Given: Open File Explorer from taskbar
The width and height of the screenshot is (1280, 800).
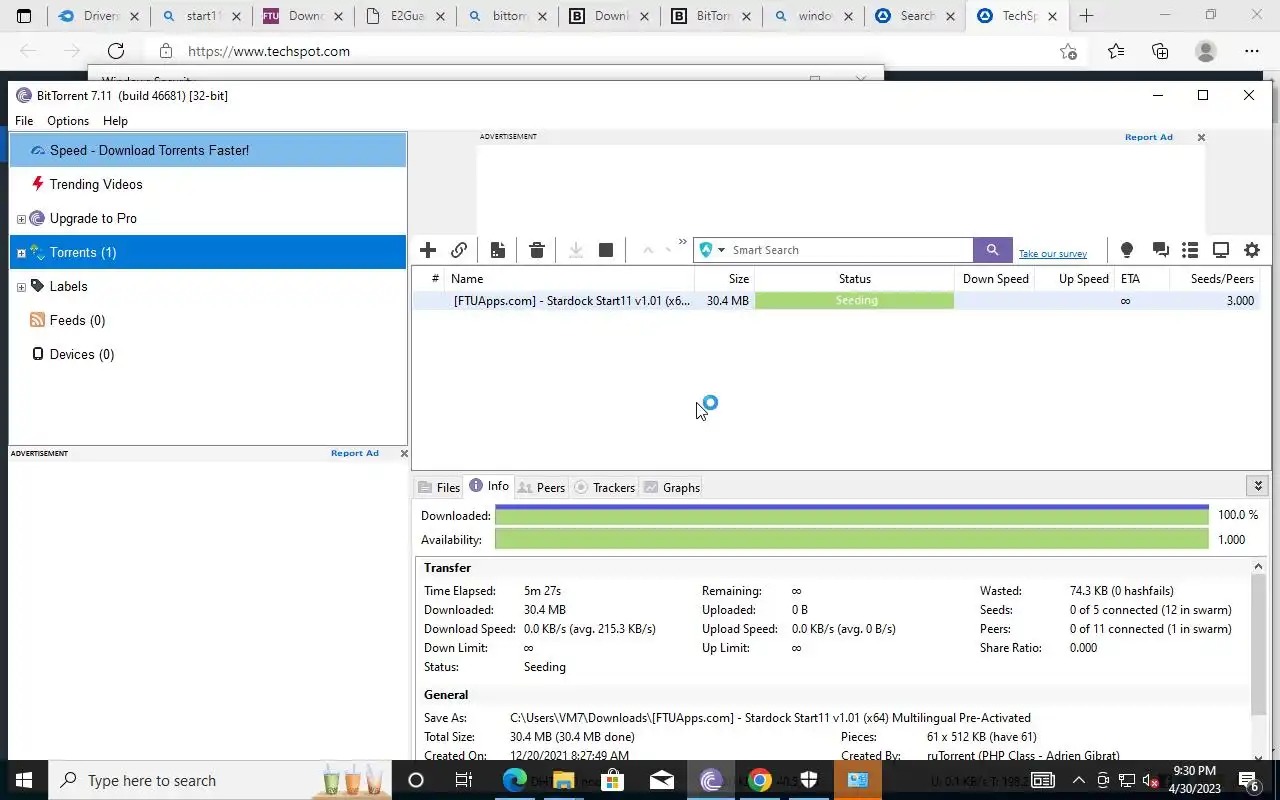Looking at the screenshot, I should coord(564,780).
